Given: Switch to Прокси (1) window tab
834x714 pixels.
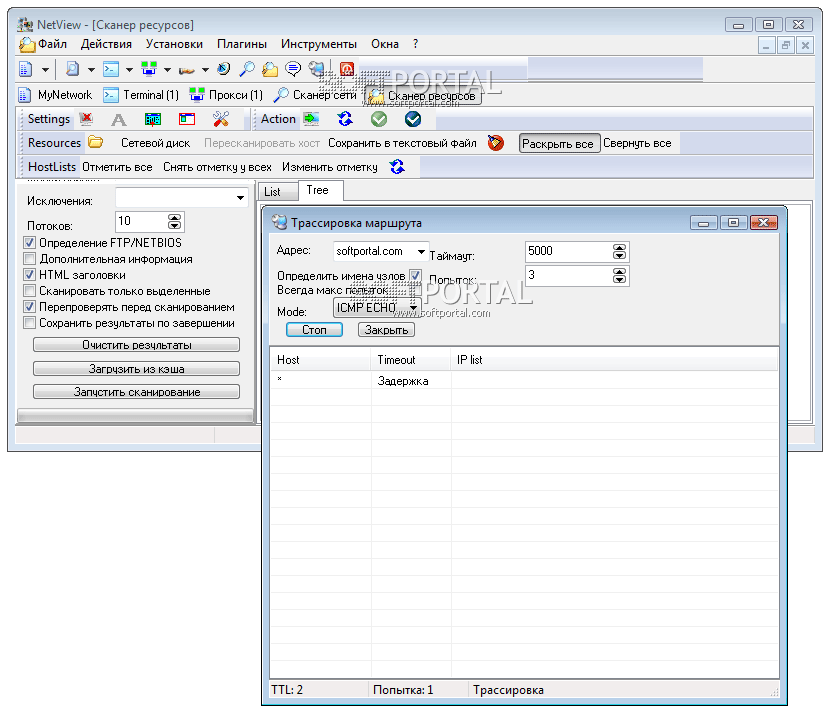Looking at the screenshot, I should tap(226, 95).
